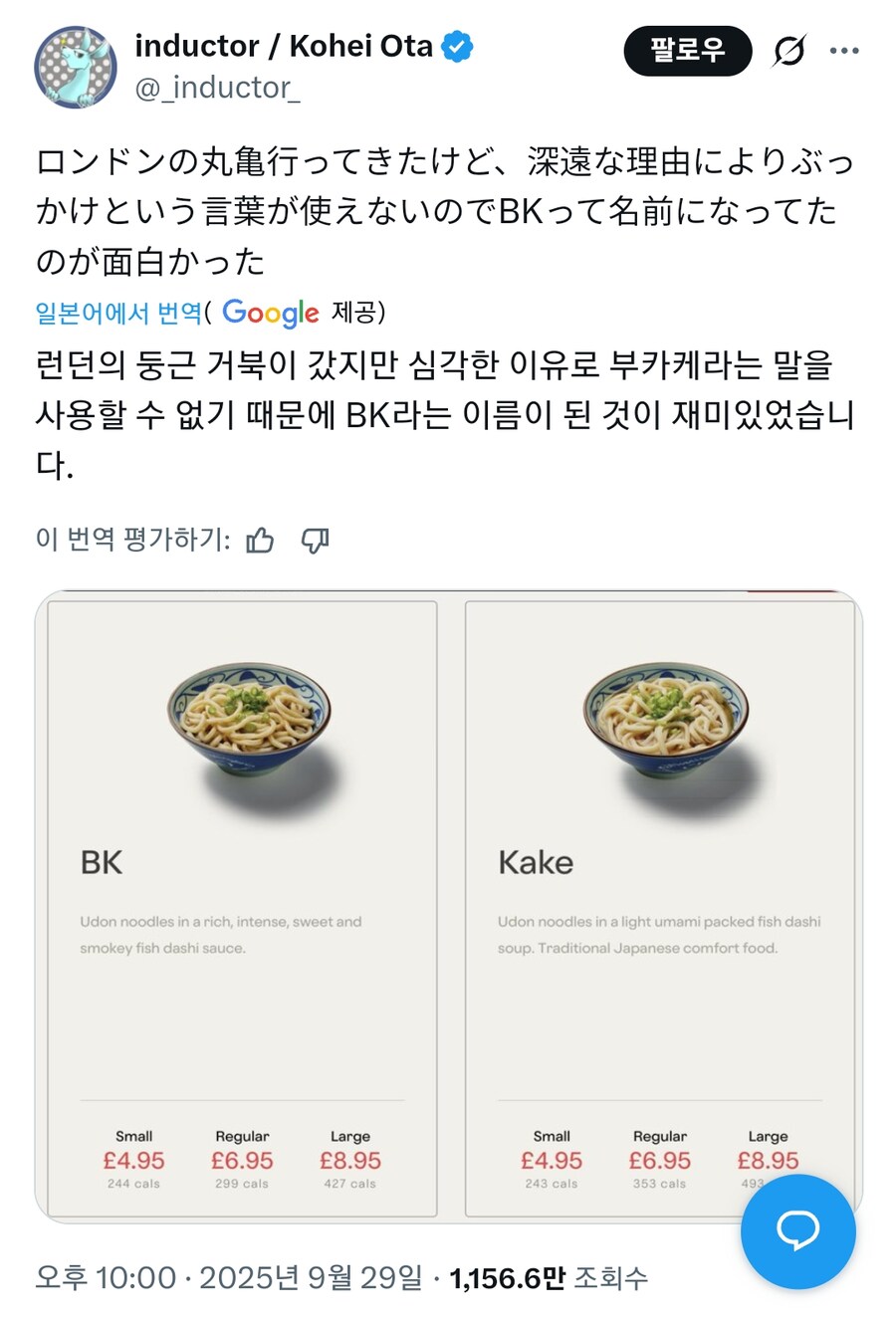Click the Kake Small £4.95 price
Screen dimensions: 896x1324
pos(552,1161)
